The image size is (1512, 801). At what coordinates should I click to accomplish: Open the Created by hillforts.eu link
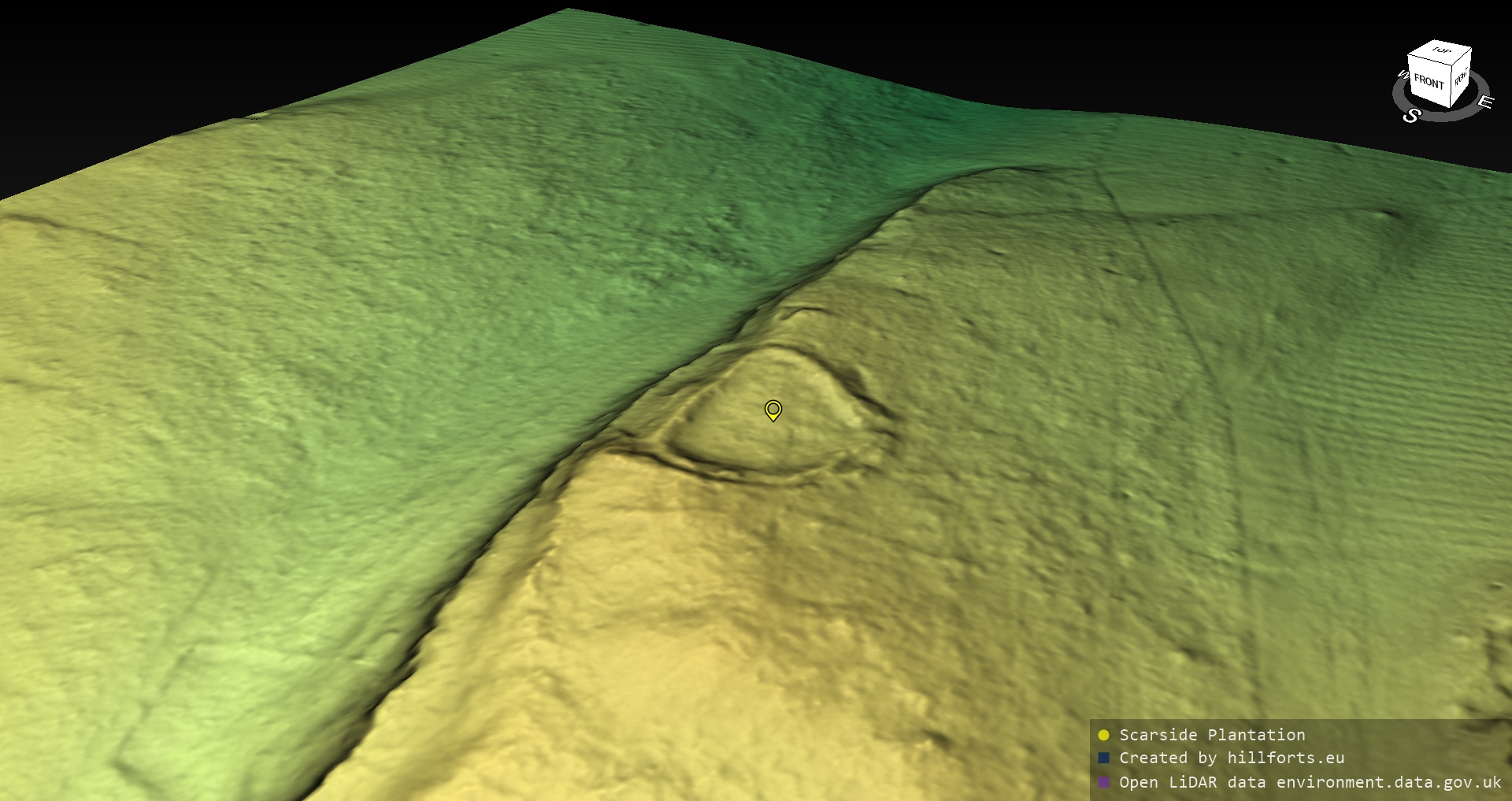(1232, 758)
